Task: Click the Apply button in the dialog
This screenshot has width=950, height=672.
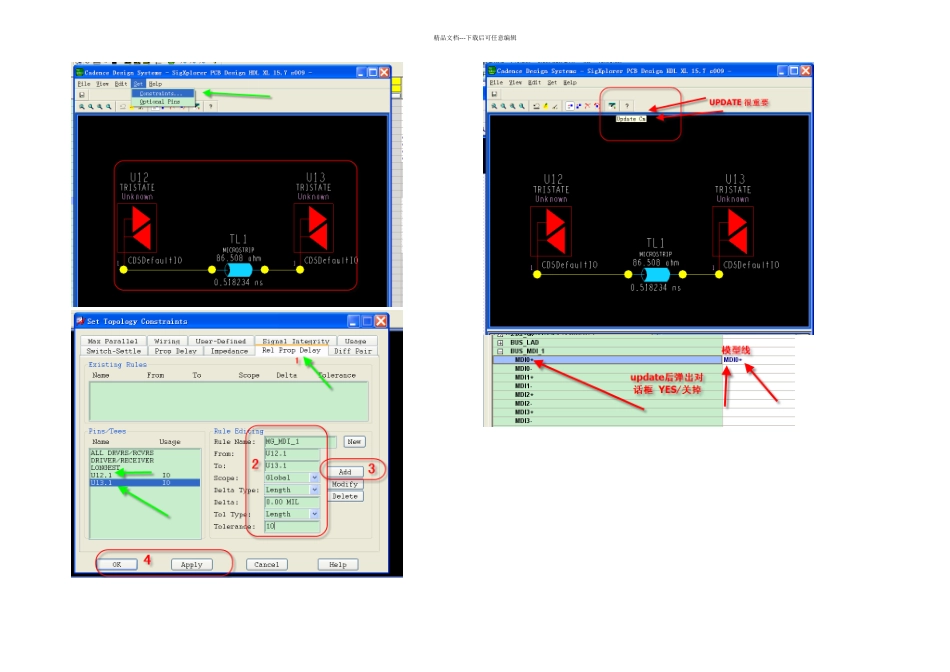Action: click(192, 564)
